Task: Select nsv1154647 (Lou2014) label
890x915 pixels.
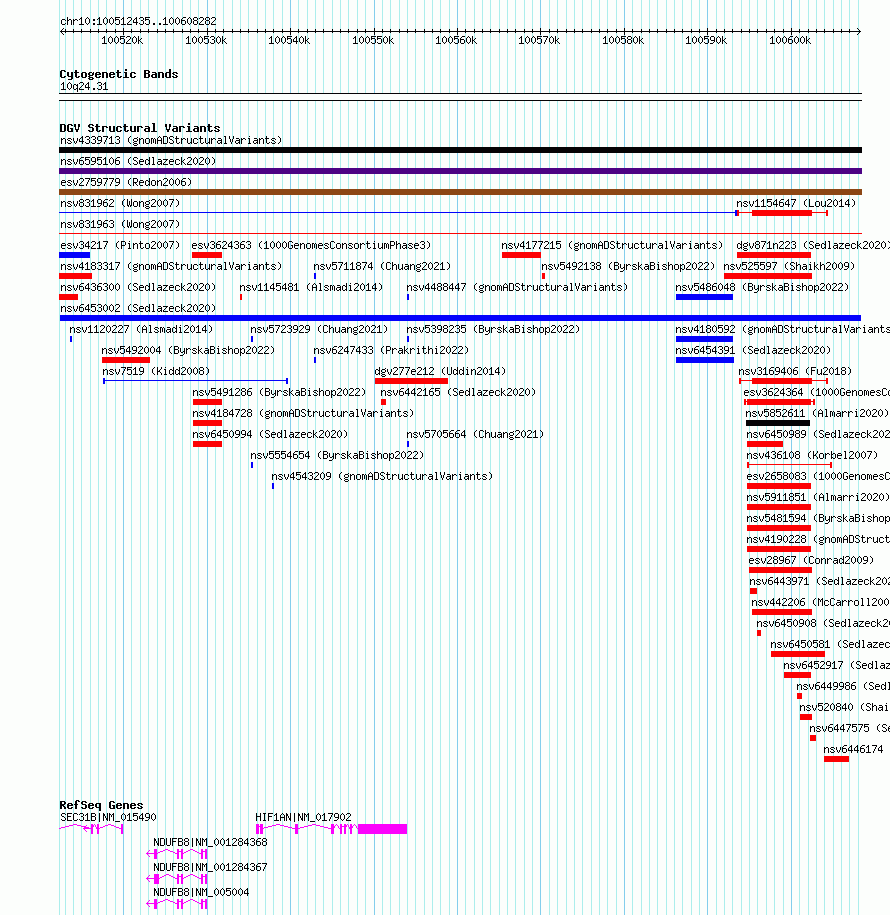Action: pyautogui.click(x=796, y=203)
